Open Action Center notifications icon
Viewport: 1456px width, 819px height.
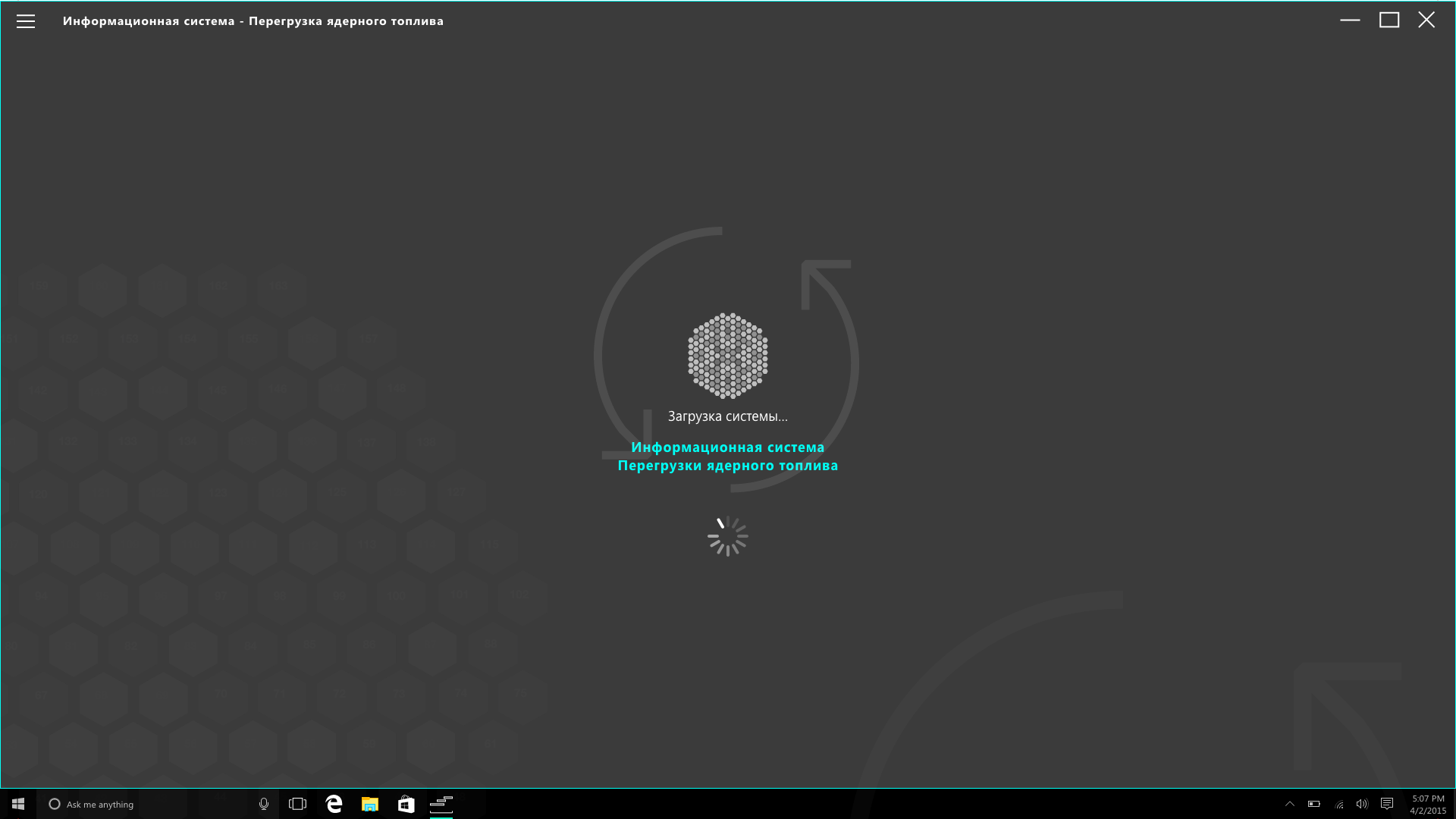tap(1387, 804)
